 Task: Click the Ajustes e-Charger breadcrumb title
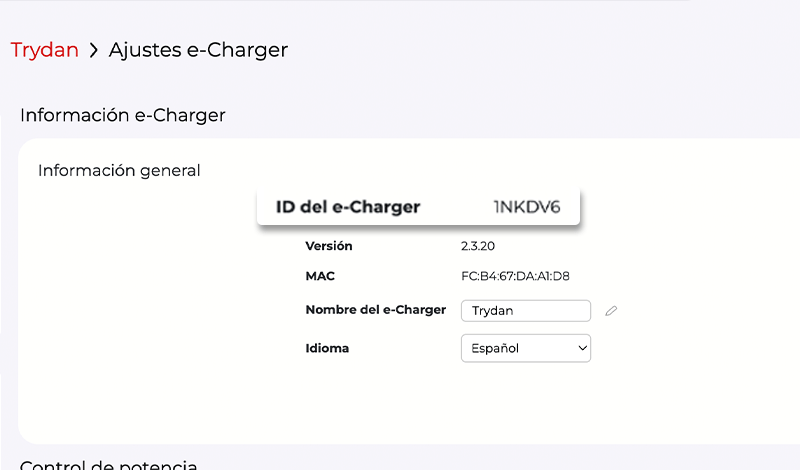pos(198,50)
